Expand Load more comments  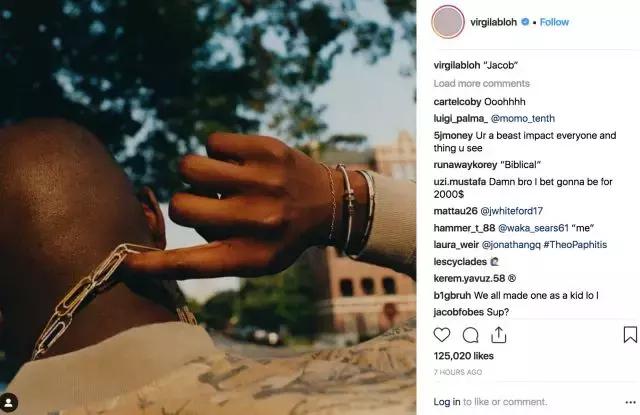482,84
